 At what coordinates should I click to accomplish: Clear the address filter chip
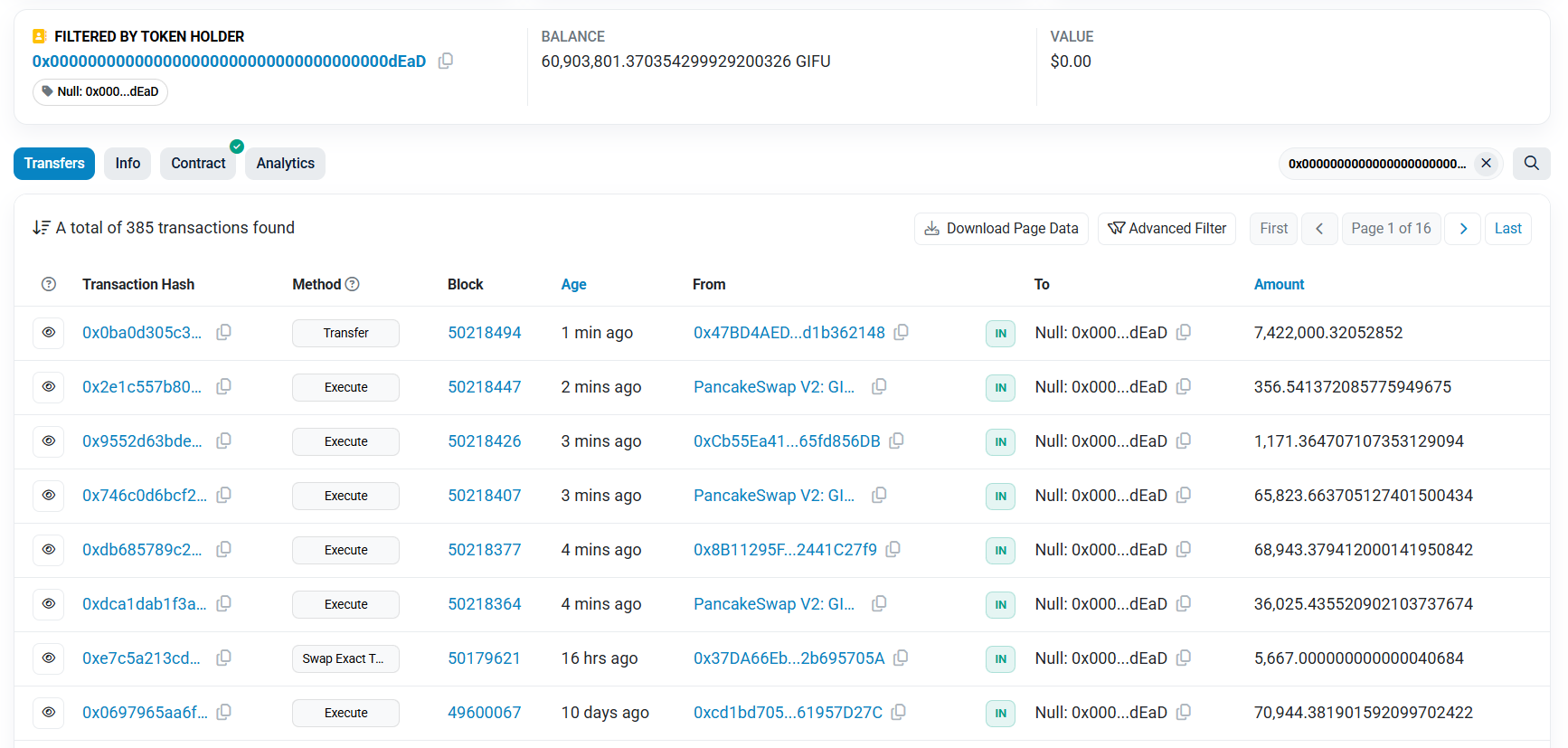1486,164
